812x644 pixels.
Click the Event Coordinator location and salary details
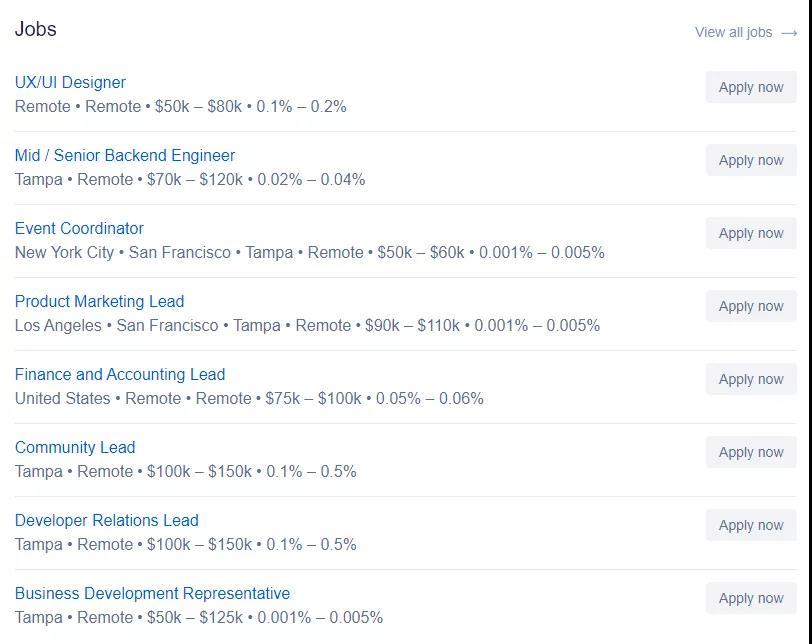point(309,252)
